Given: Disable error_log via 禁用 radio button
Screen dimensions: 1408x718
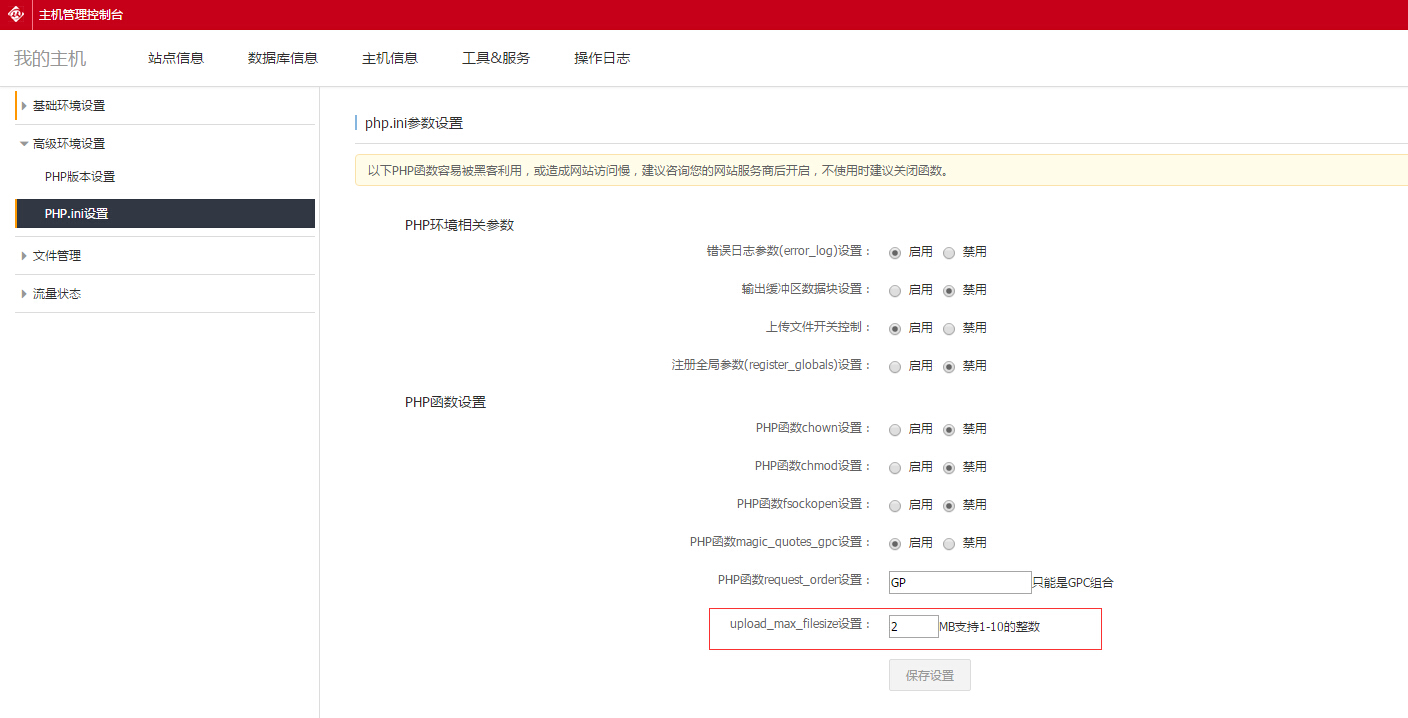Looking at the screenshot, I should click(x=949, y=253).
